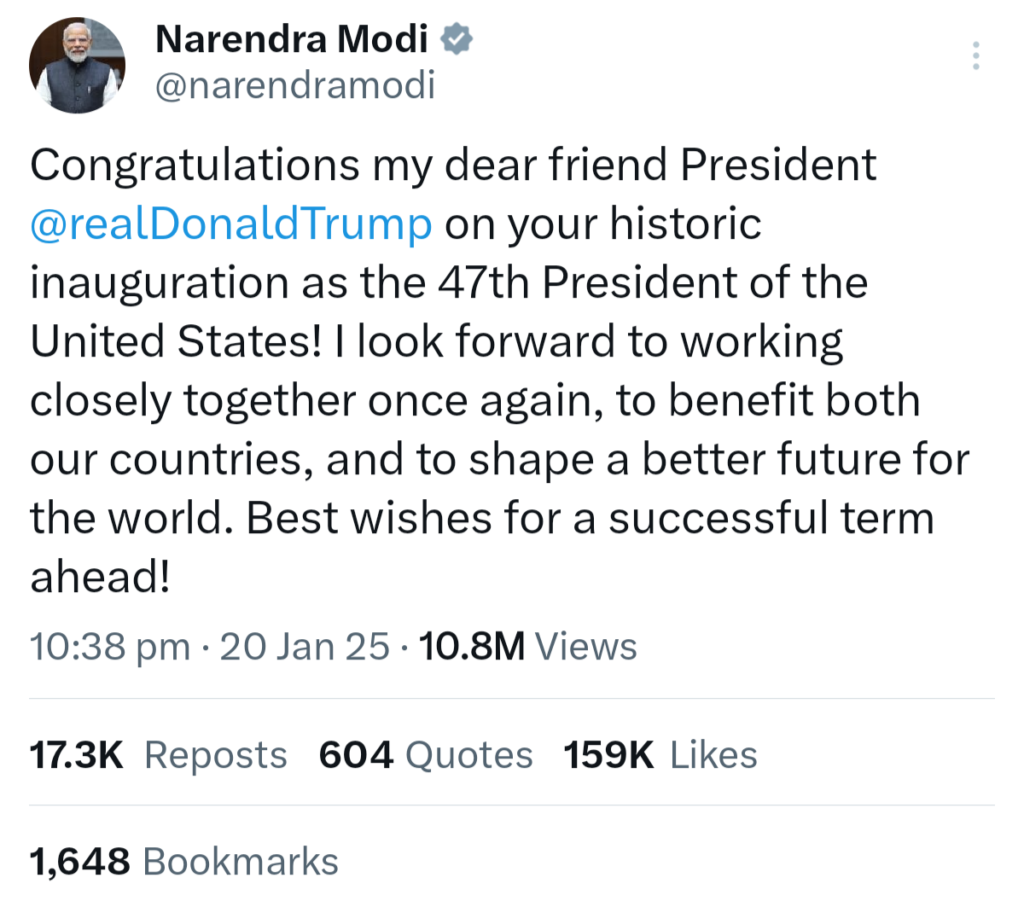Click the "Narendra Modi" display name
This screenshot has height=907, width=1024.
tap(292, 40)
